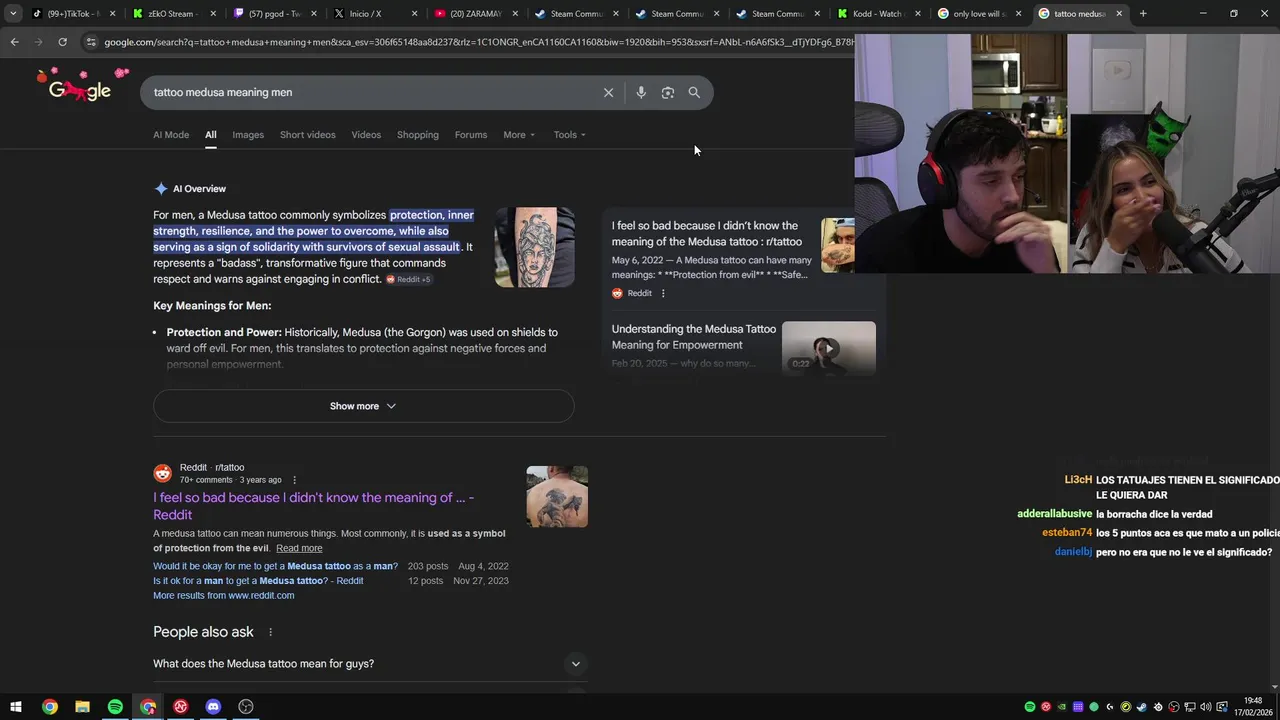Open the Medusa arm tattoo image in AI Overview
This screenshot has height=720, width=1280.
tap(535, 247)
